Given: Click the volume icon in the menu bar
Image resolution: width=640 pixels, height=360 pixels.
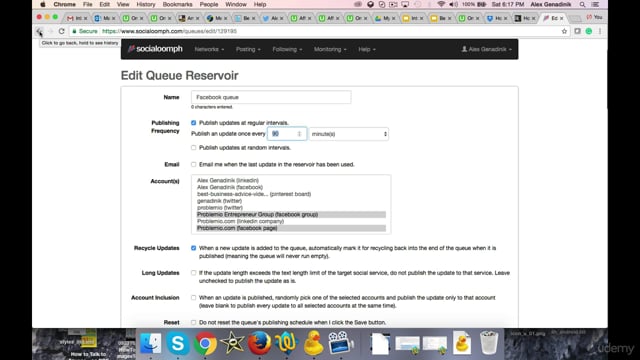Looking at the screenshot, I should click(453, 4).
